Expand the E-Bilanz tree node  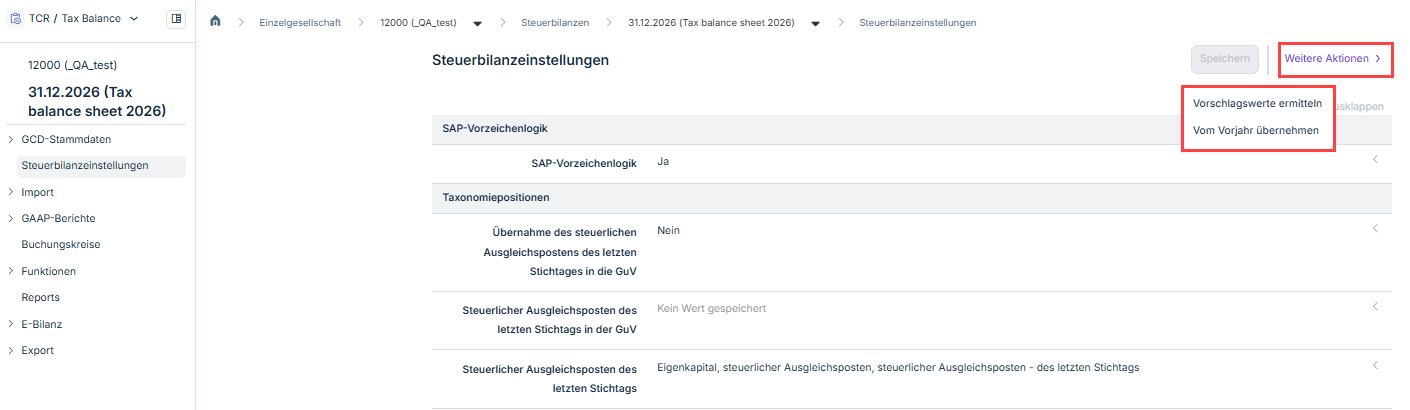[x=10, y=324]
